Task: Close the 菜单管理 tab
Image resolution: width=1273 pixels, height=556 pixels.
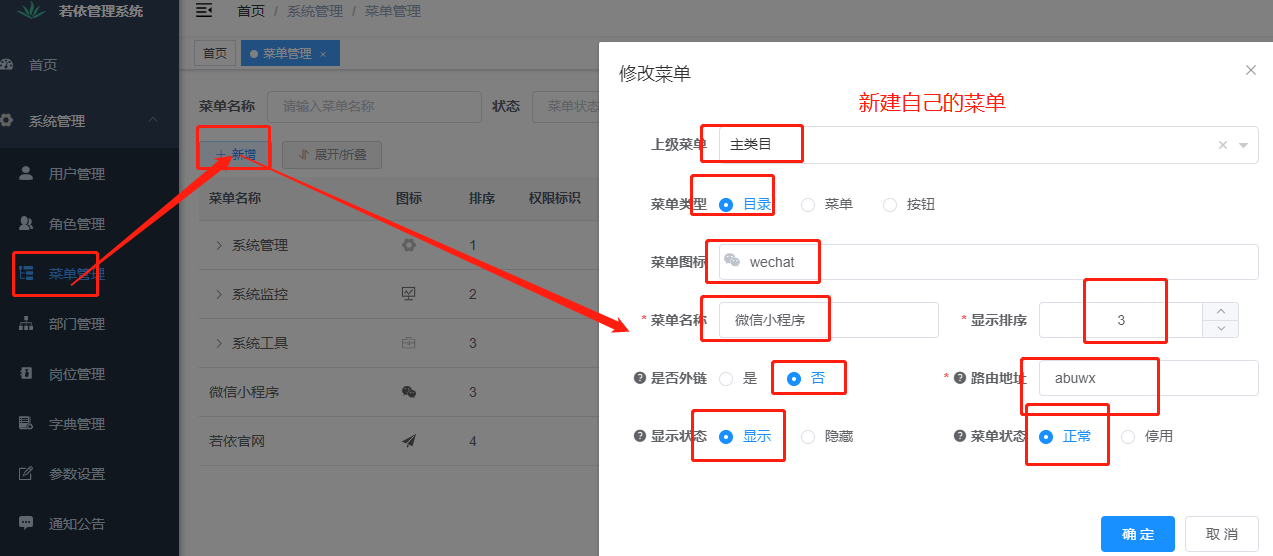Action: pos(323,54)
